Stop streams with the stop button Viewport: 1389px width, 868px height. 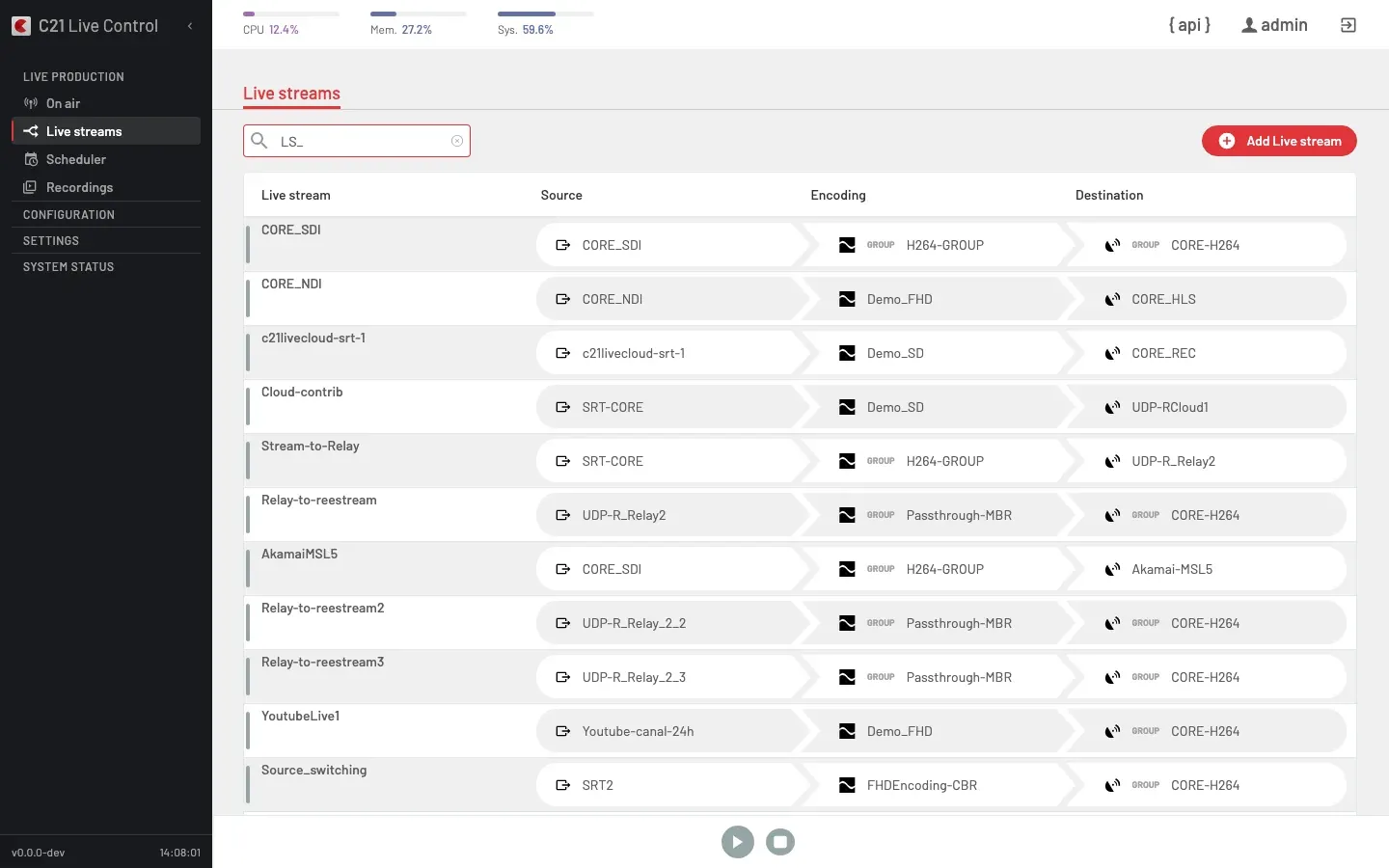point(780,842)
